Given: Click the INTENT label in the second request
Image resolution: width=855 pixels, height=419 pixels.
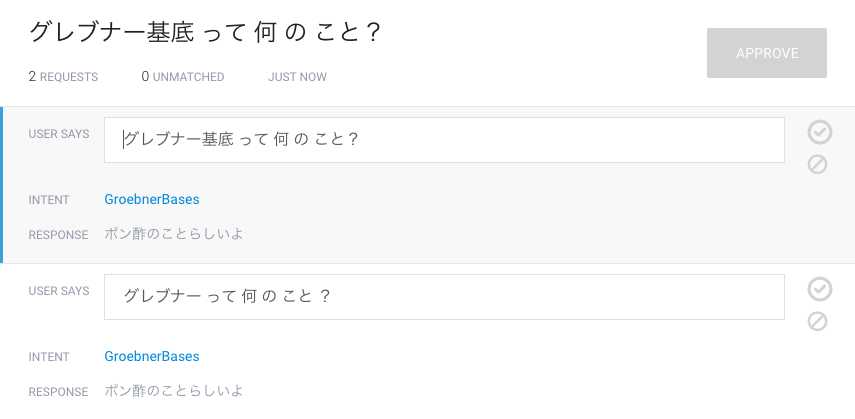Looking at the screenshot, I should (49, 357).
